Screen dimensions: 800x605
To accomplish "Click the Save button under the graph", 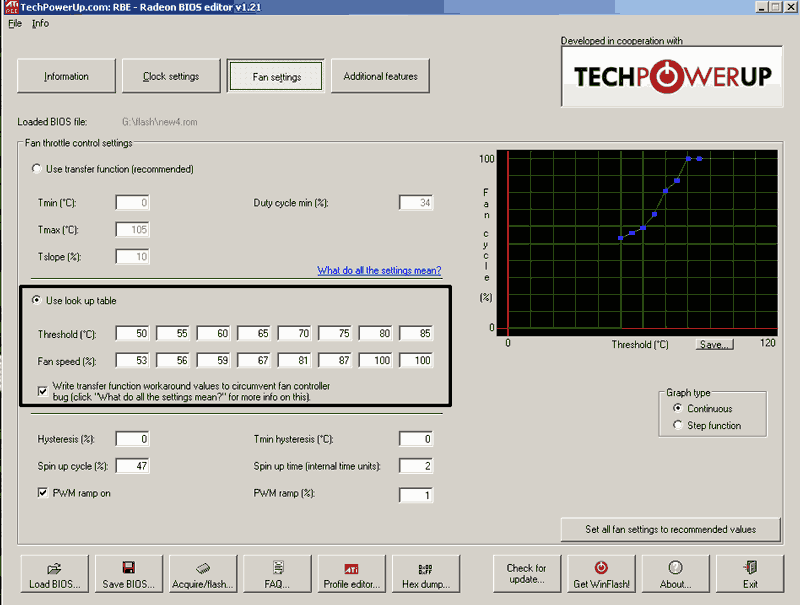I will click(x=715, y=344).
